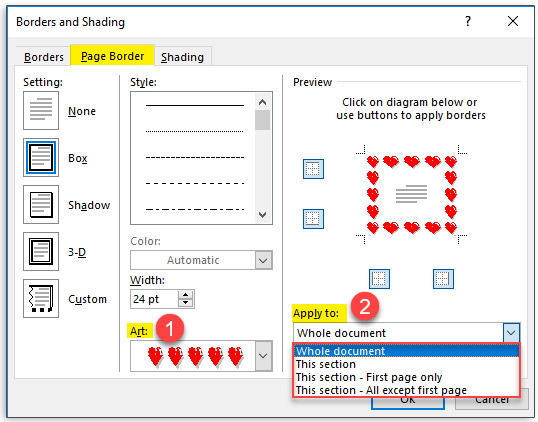The width and height of the screenshot is (538, 422).
Task: Click the Help question mark button
Action: (x=468, y=21)
